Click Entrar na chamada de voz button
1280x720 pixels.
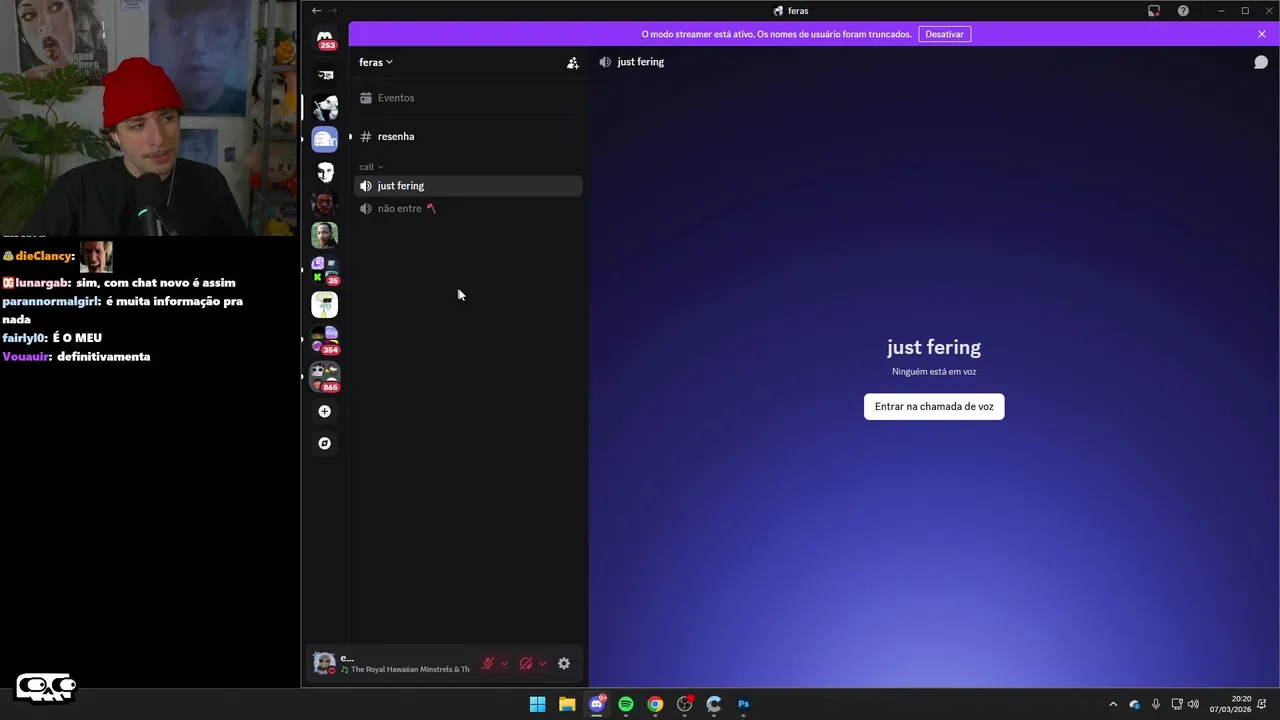coord(934,407)
